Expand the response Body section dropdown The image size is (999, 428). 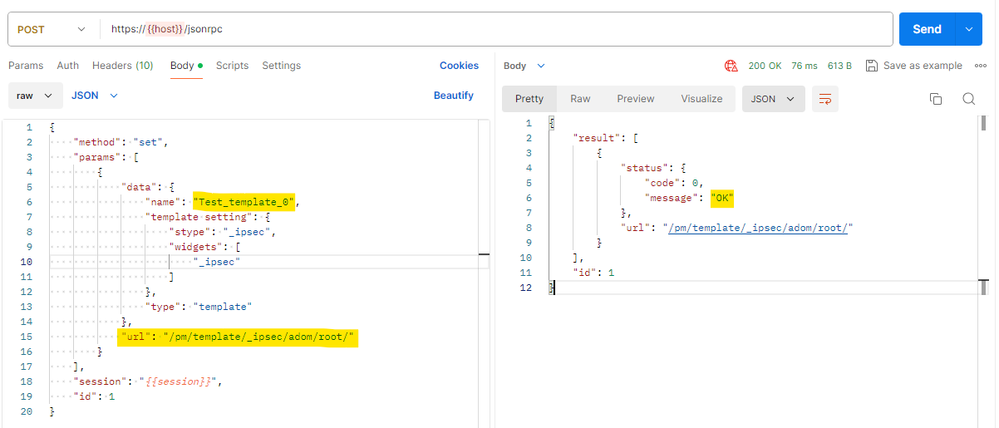(x=525, y=66)
